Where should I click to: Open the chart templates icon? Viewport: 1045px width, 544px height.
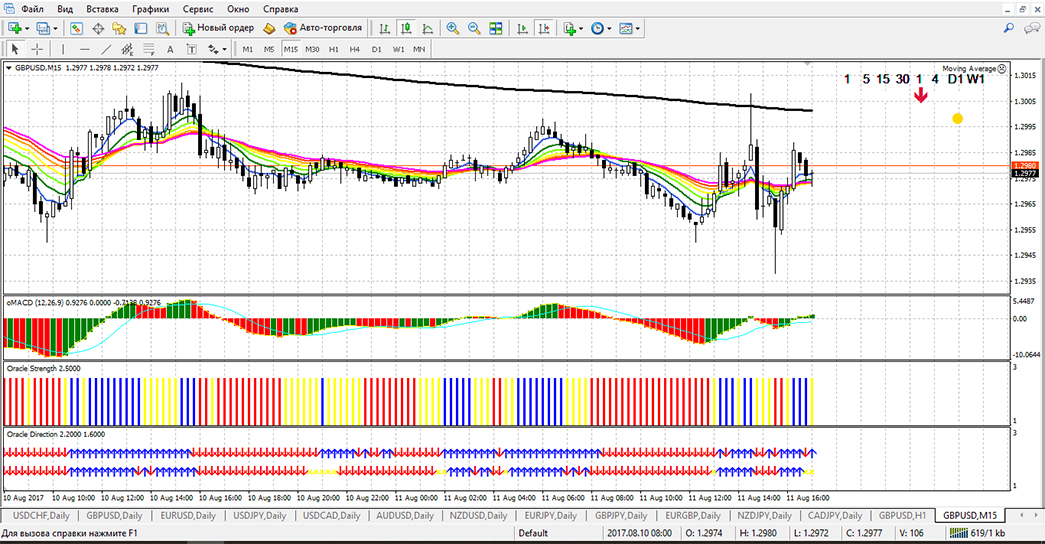626,28
